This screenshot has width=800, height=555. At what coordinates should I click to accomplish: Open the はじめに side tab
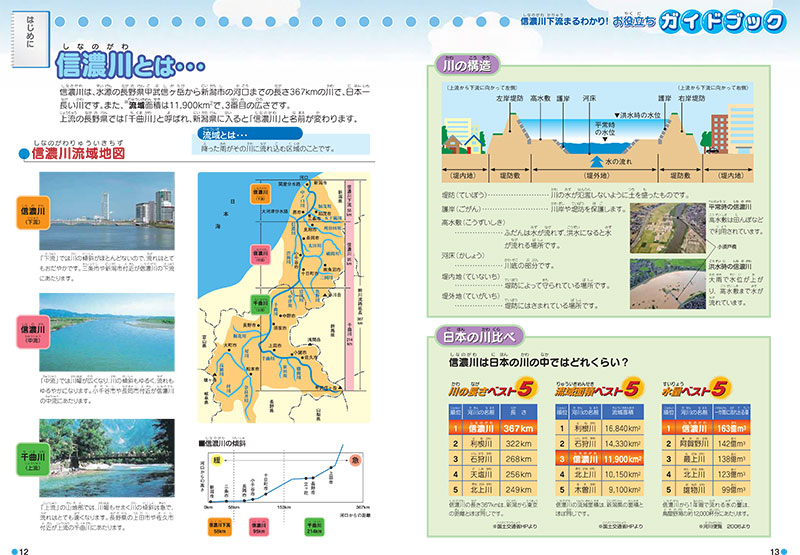(x=31, y=39)
